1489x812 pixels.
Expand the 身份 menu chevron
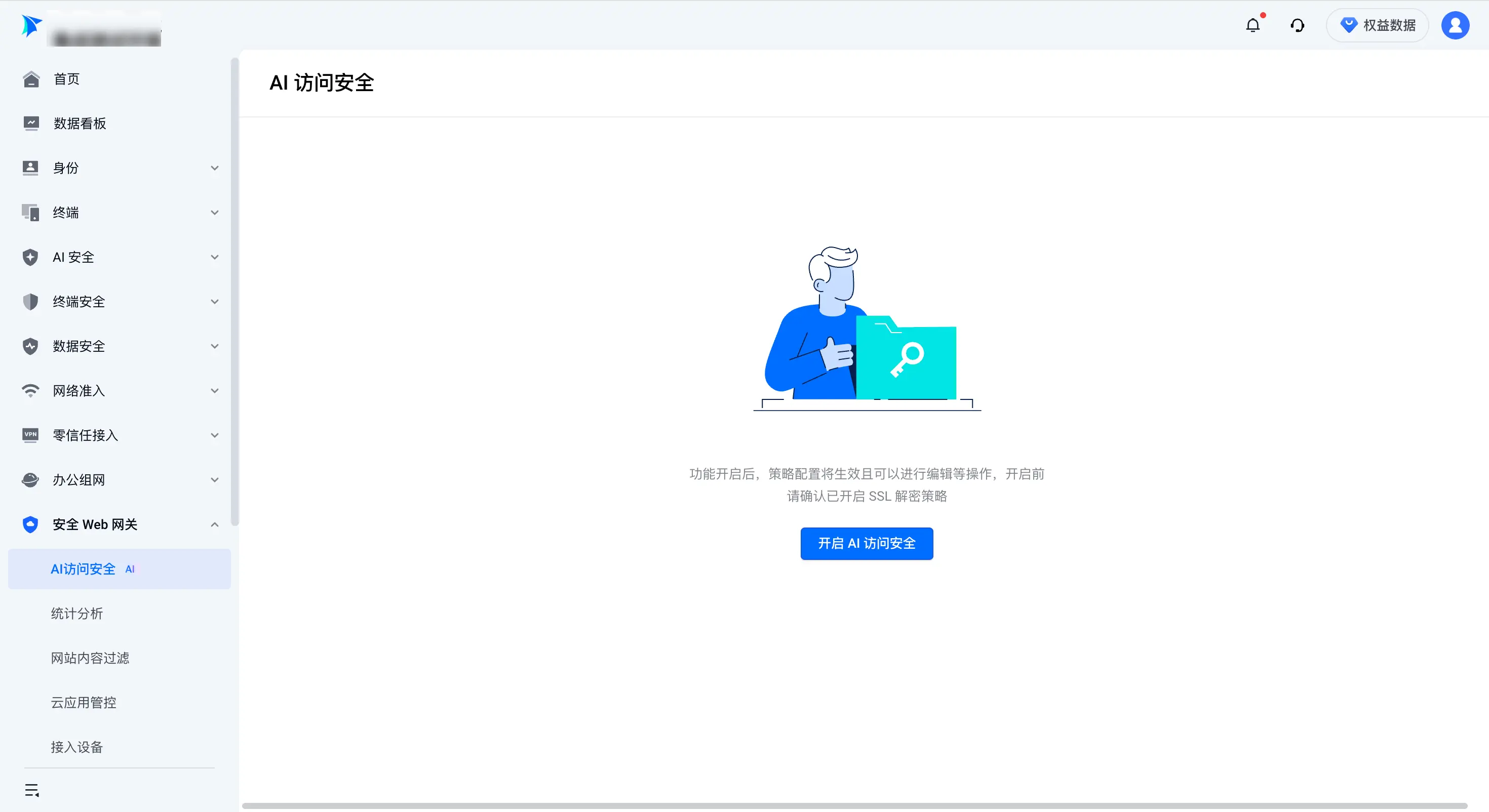coord(214,168)
